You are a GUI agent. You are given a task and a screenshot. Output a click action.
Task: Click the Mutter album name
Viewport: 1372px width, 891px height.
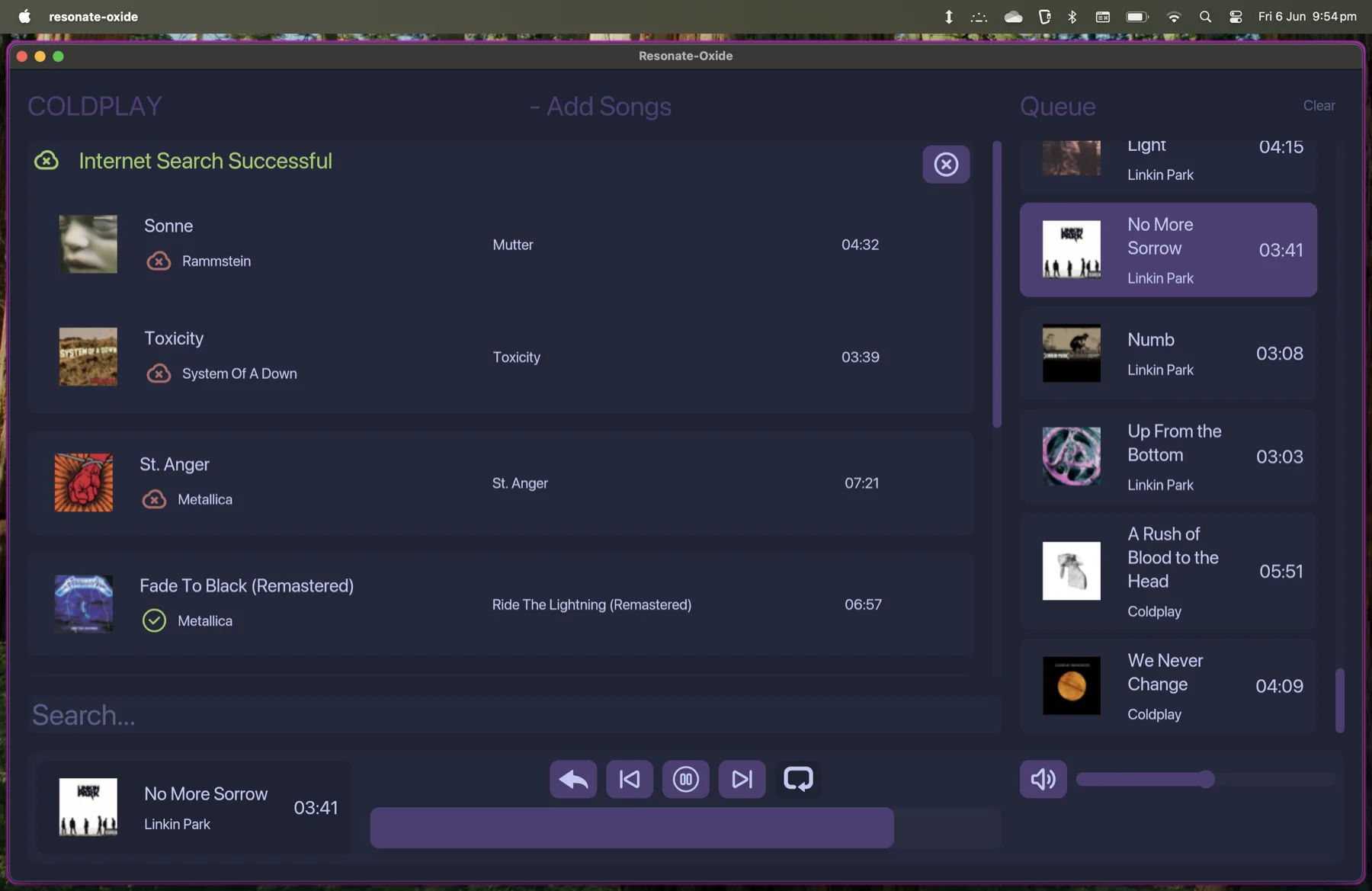click(513, 245)
